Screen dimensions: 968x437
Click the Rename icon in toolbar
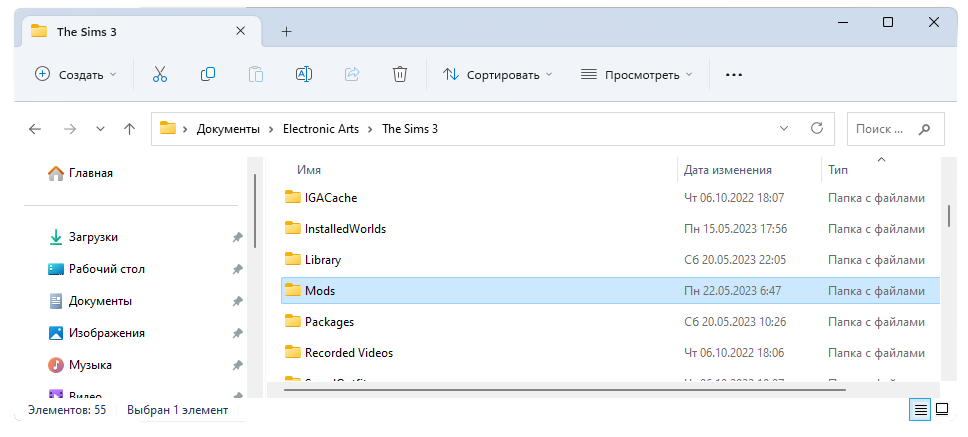click(304, 74)
